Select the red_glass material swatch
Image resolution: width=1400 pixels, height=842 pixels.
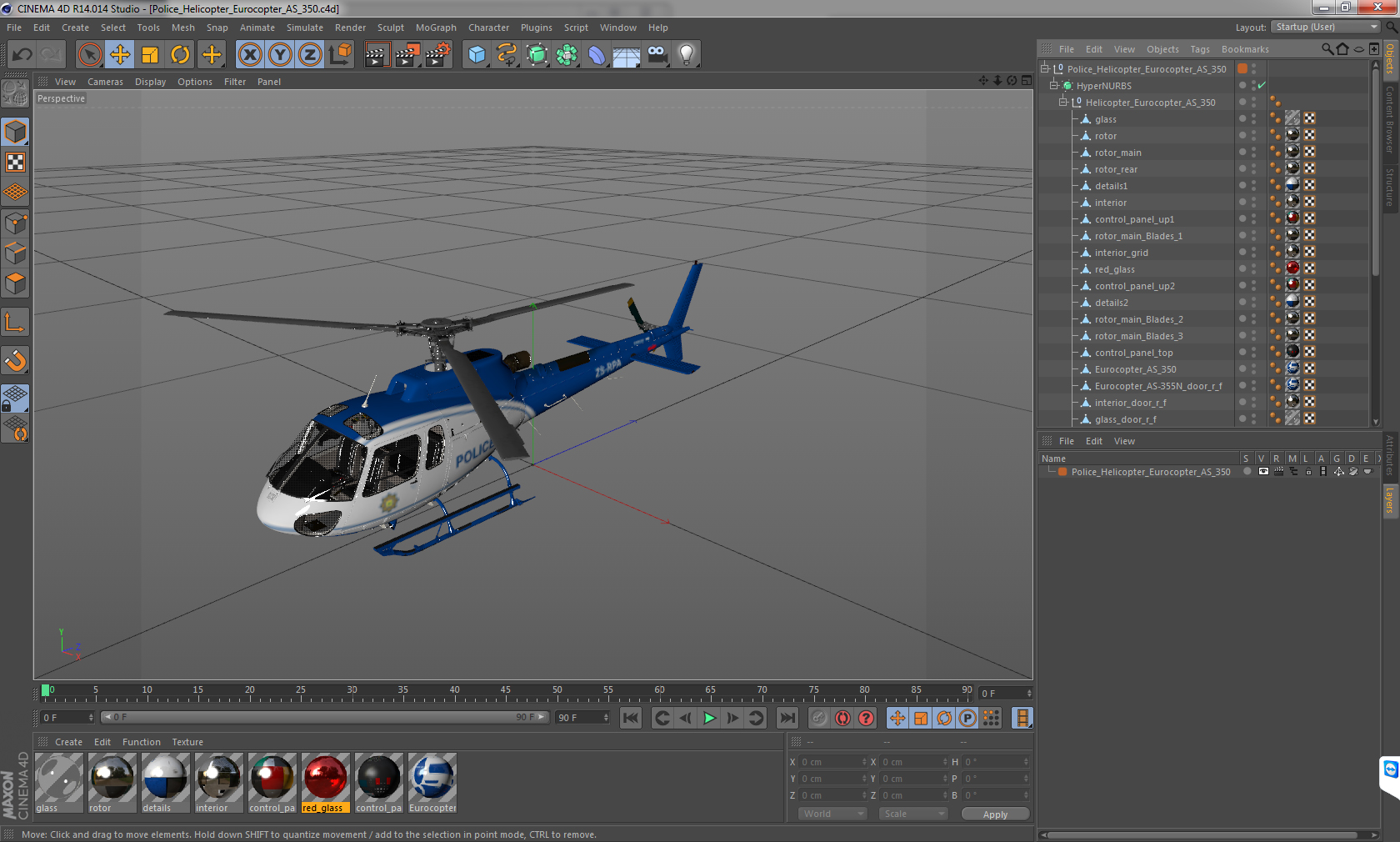[325, 782]
